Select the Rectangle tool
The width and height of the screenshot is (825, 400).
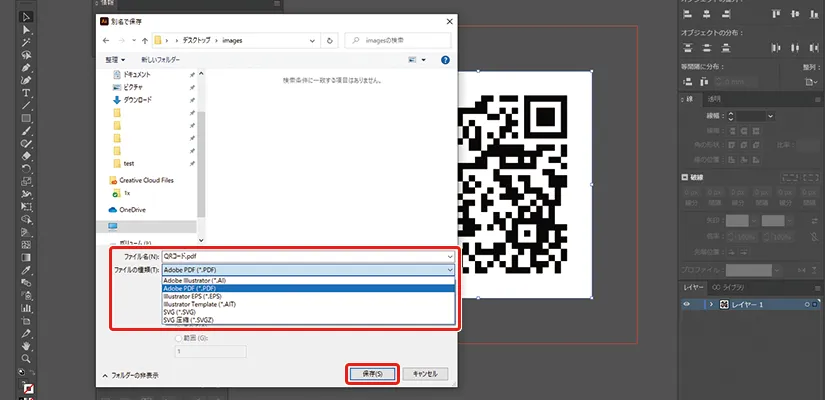coord(26,118)
